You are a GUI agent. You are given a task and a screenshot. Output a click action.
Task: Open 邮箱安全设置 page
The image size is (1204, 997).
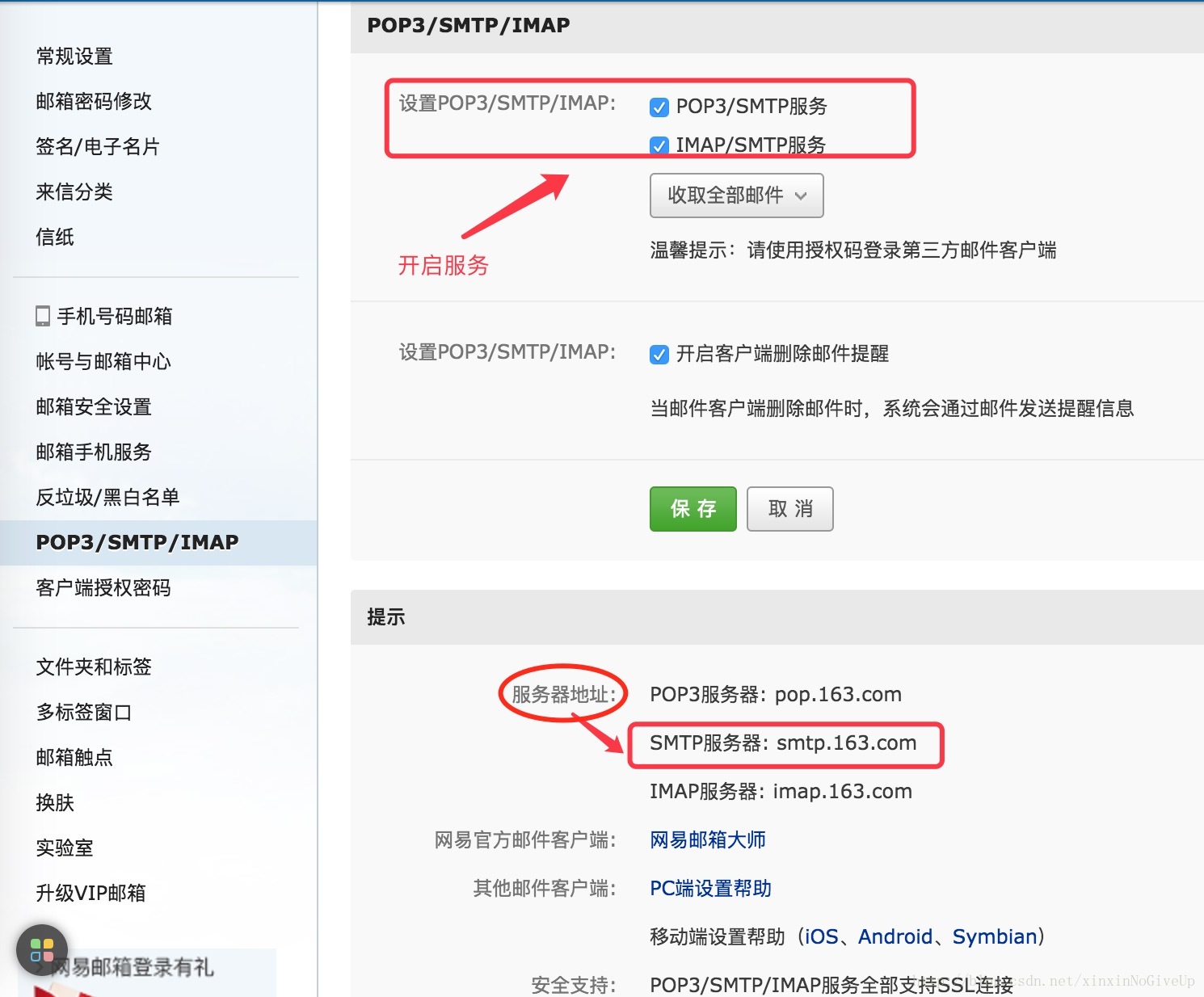tap(94, 407)
